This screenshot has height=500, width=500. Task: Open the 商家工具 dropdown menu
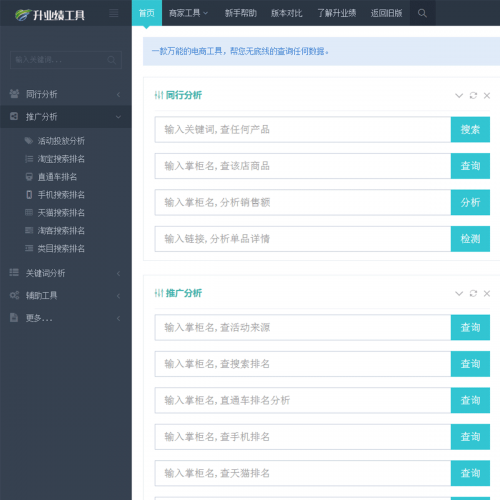coord(188,13)
